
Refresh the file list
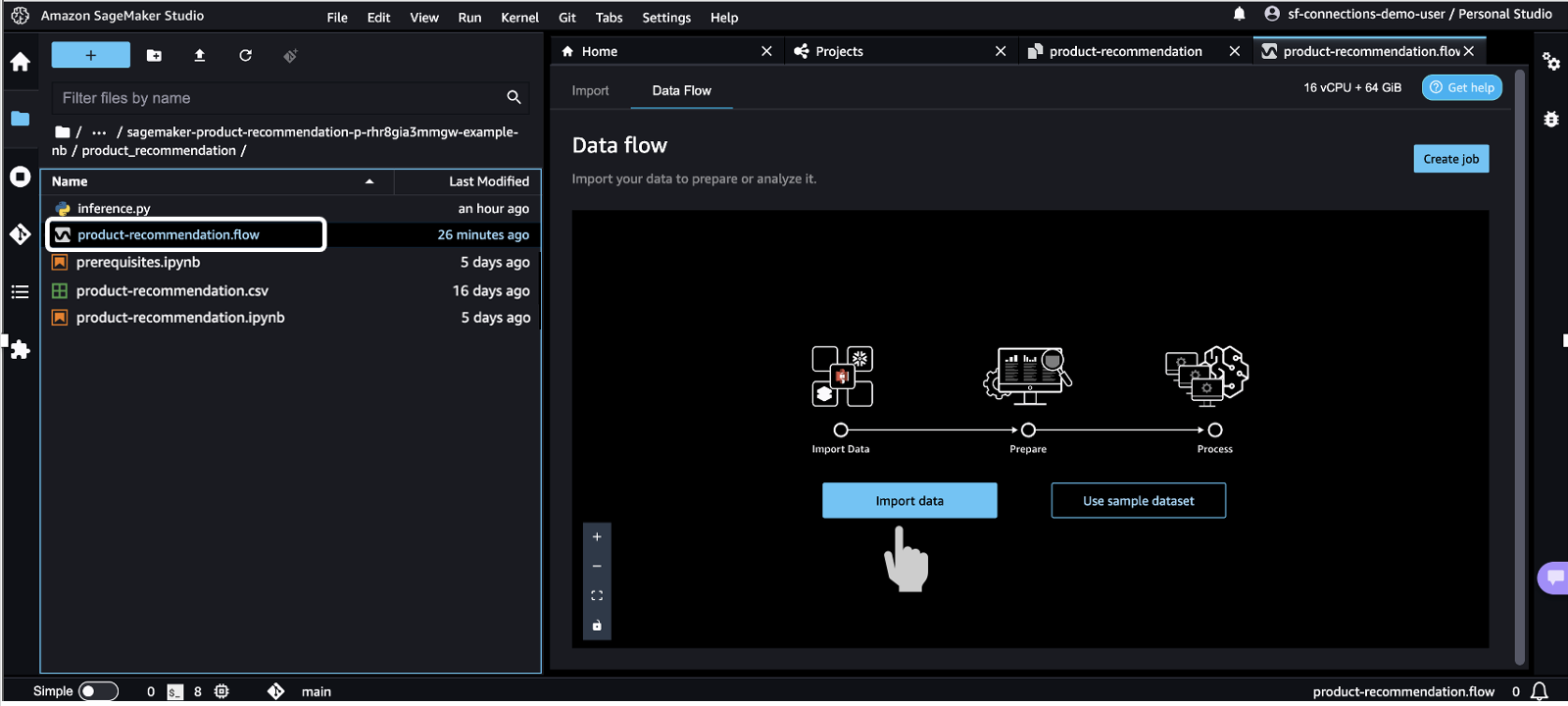(245, 56)
